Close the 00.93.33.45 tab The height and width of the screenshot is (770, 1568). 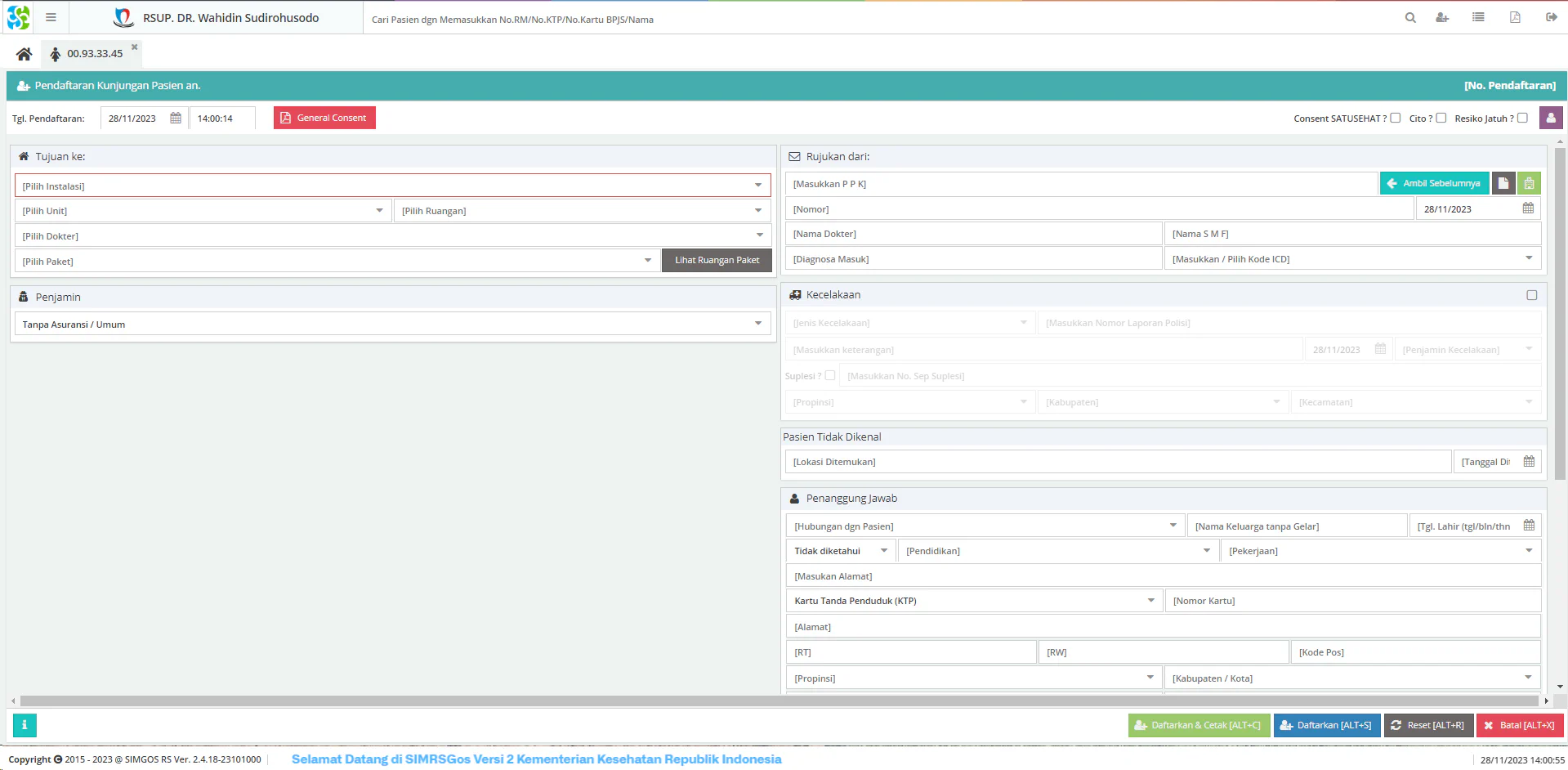click(135, 47)
